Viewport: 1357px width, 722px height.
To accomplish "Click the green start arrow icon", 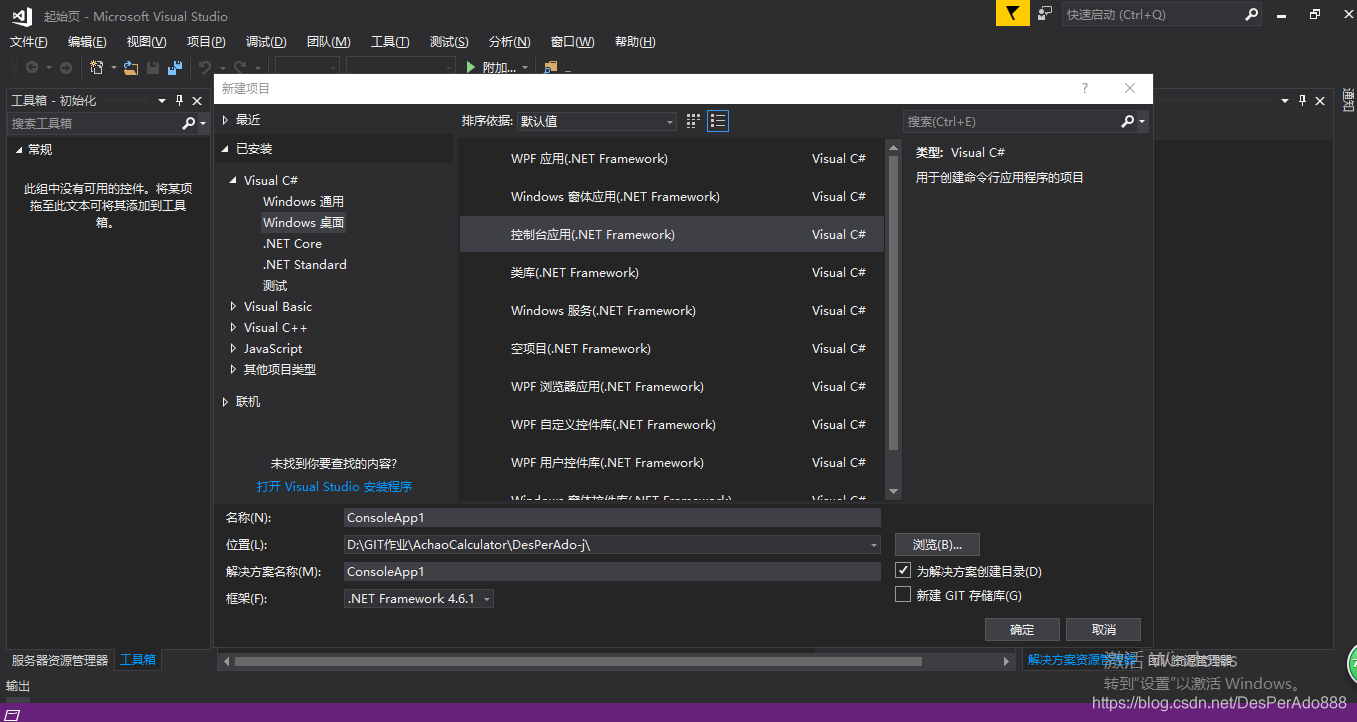I will click(471, 68).
